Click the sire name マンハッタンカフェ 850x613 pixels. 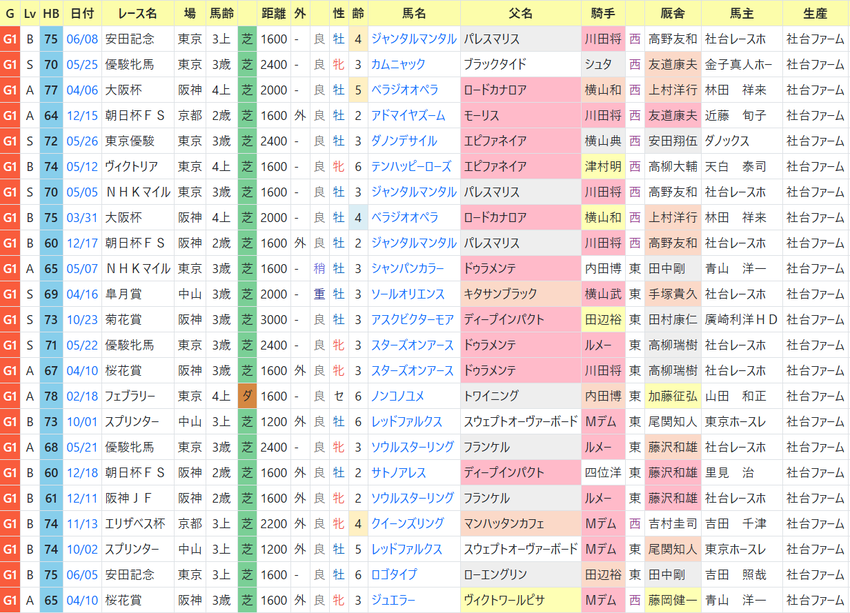tap(504, 524)
